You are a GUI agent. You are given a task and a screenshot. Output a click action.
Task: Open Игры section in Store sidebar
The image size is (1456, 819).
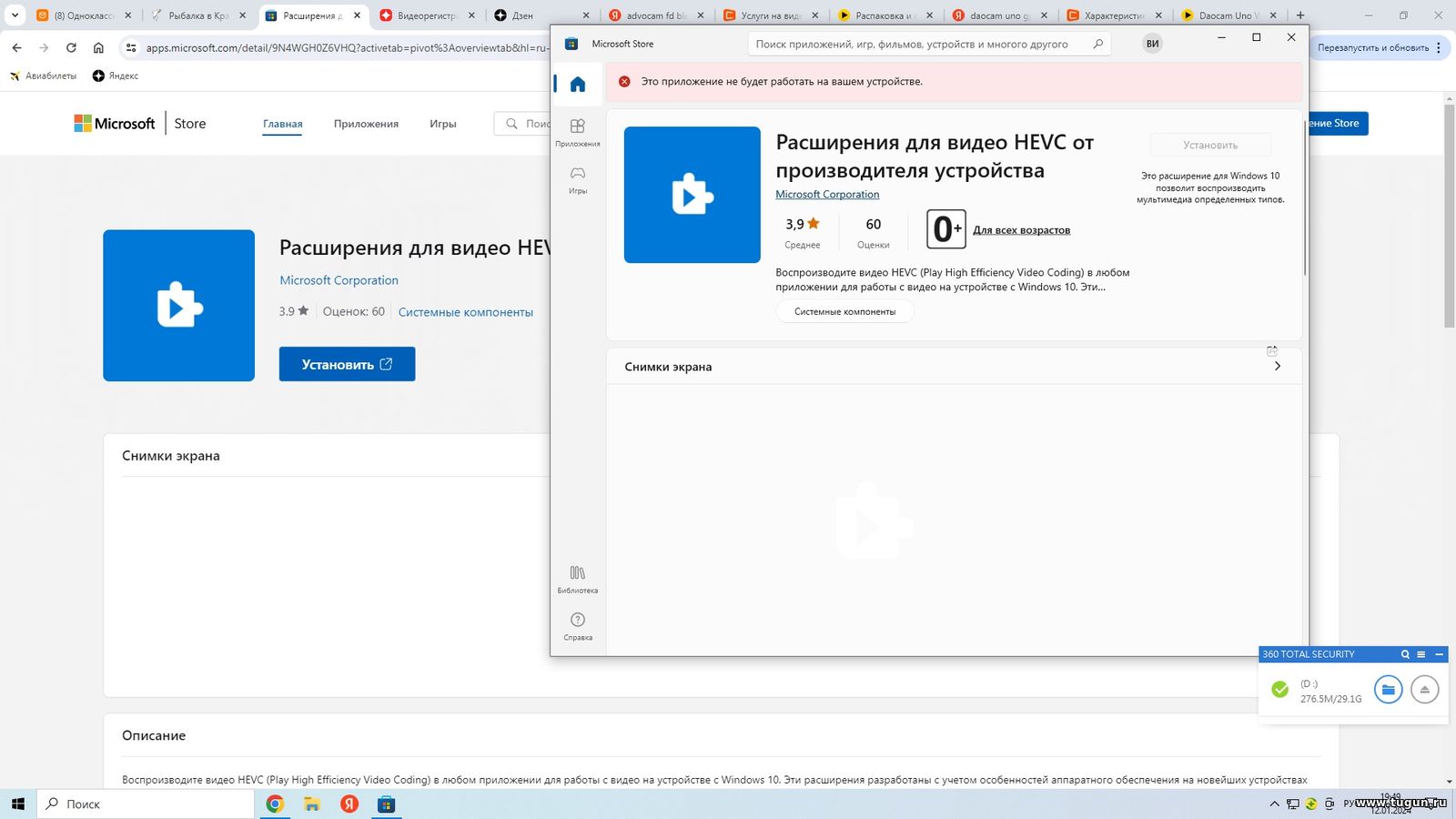(578, 179)
